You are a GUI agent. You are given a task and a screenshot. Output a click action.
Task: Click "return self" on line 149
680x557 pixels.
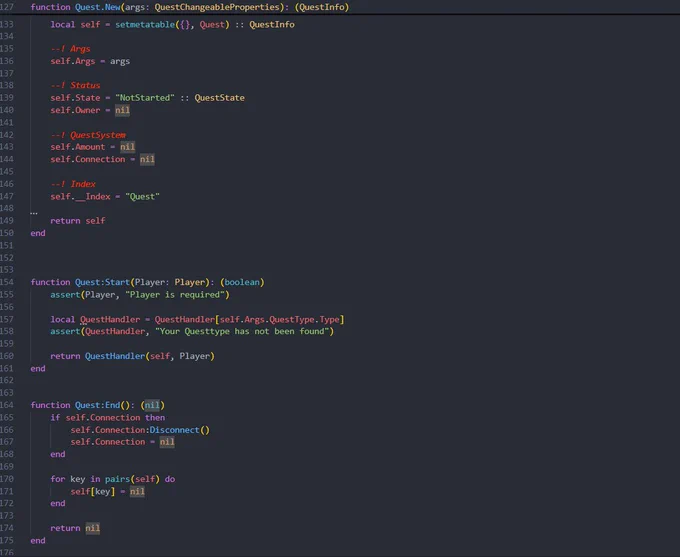[78, 221]
